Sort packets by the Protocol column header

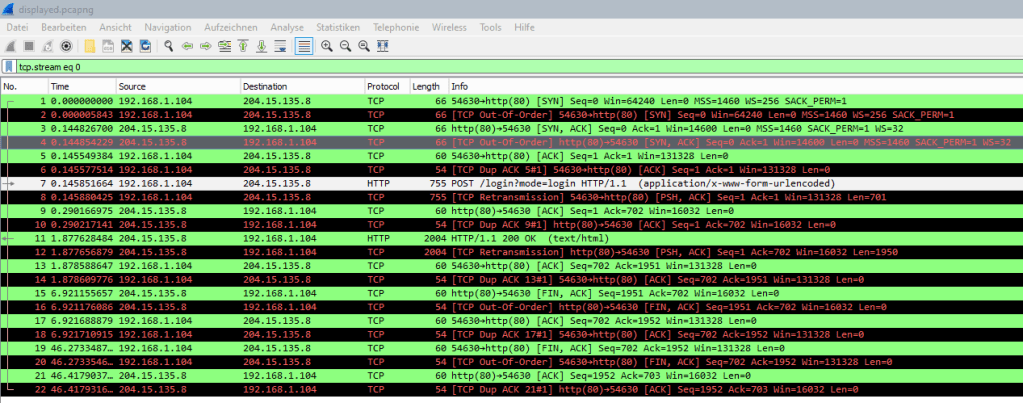380,87
